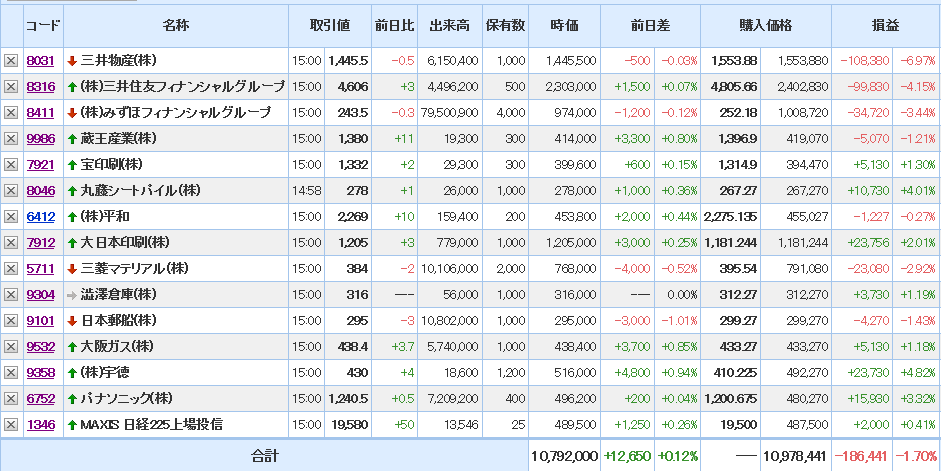Click the 購入価格 column header
941x471 pixels.
(765, 25)
